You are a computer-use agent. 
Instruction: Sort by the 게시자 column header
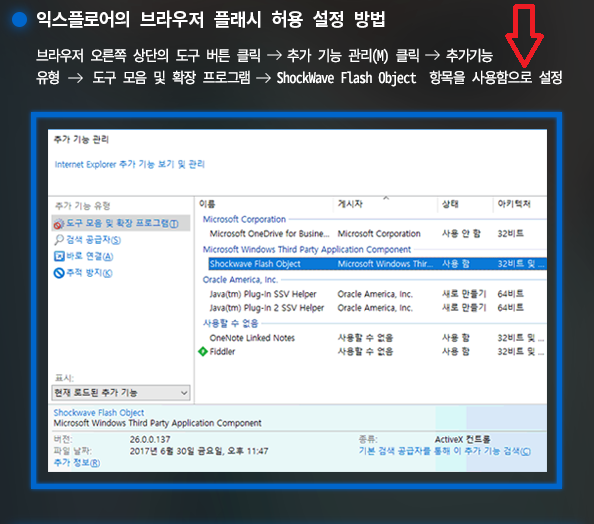click(350, 204)
